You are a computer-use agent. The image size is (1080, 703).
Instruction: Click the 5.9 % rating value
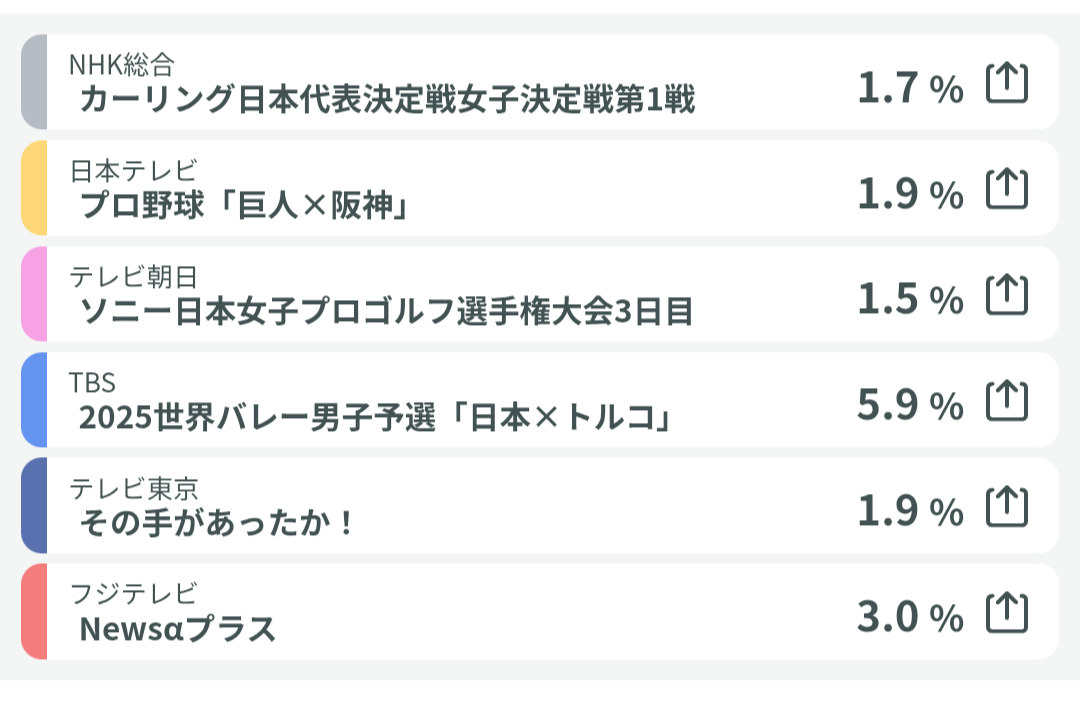pyautogui.click(x=909, y=403)
